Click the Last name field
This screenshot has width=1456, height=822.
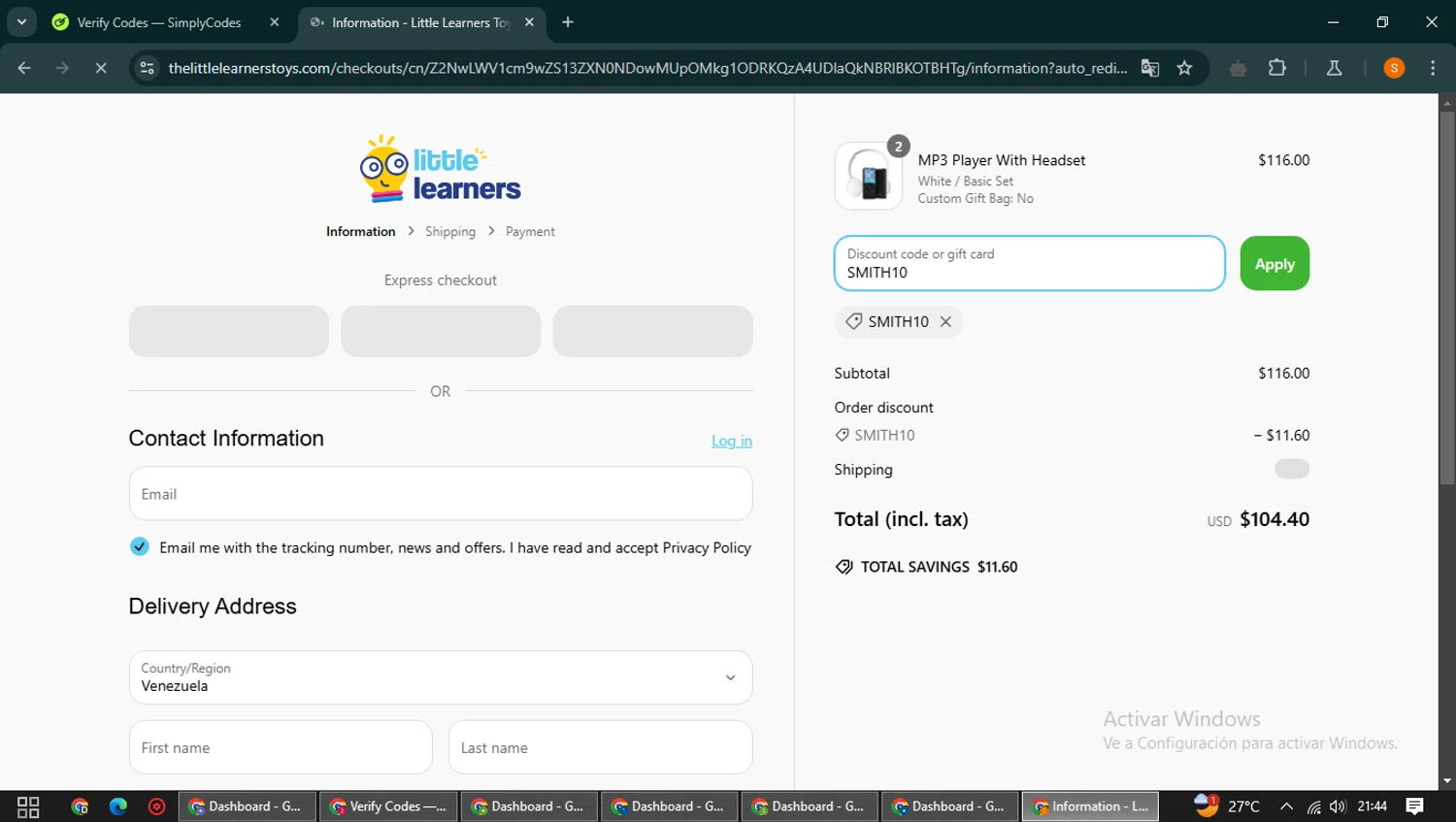click(x=600, y=747)
